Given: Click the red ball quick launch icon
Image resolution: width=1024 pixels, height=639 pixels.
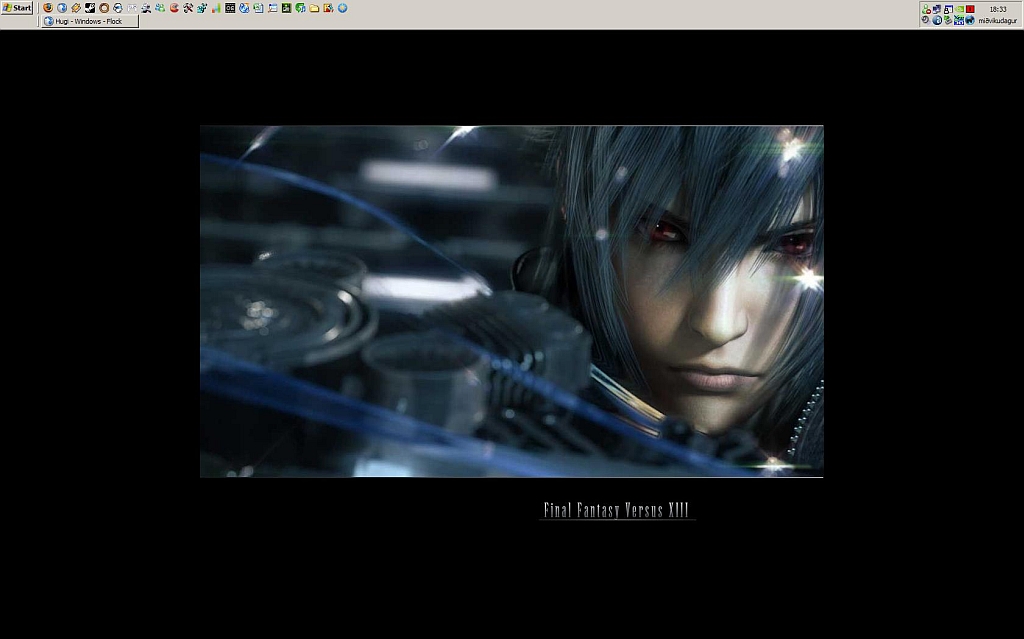Looking at the screenshot, I should 174,8.
